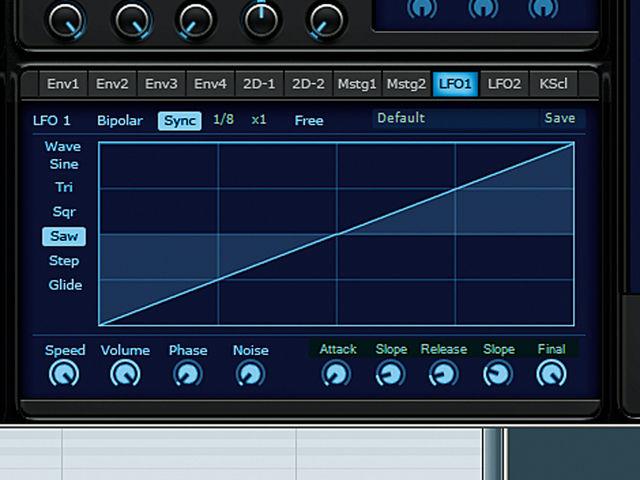Screen dimensions: 640x480
Task: Choose the Sine waveform
Action: coord(64,164)
